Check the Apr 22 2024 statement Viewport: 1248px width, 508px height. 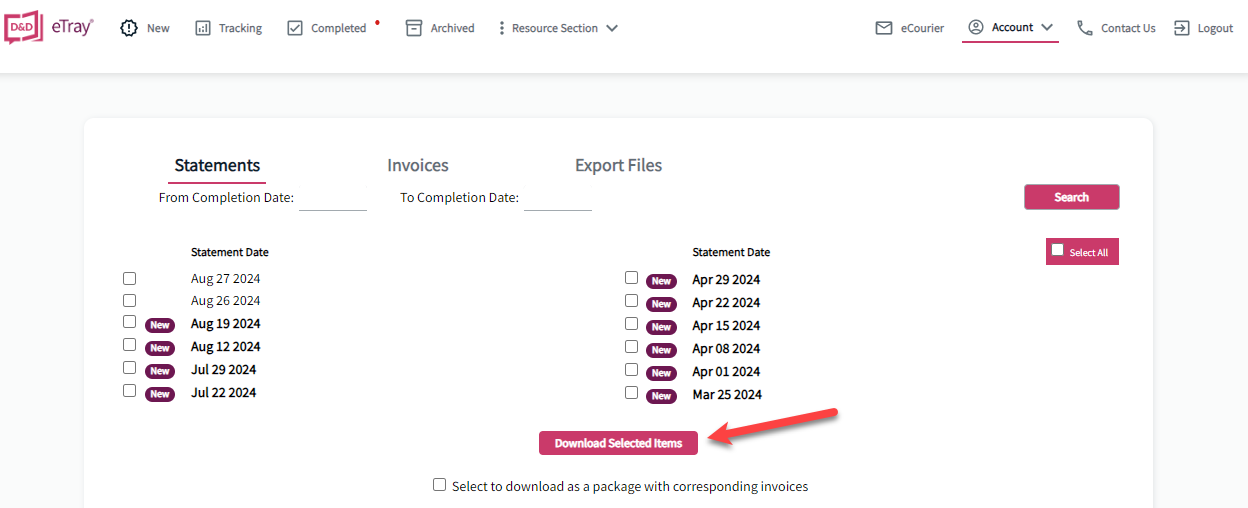click(631, 301)
